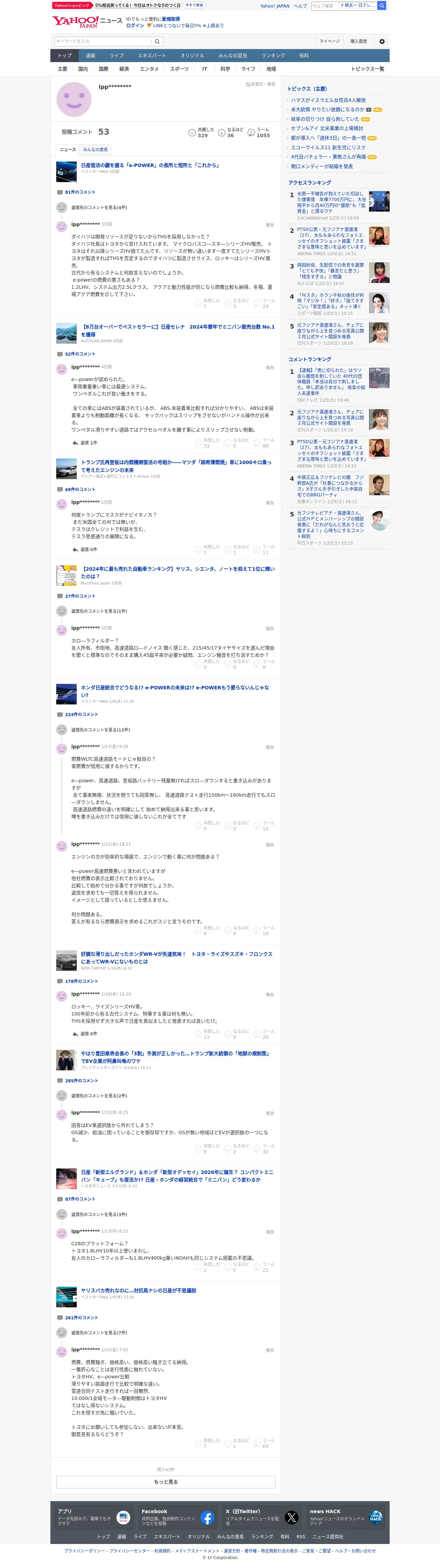Screen dimensions: 440x1568
Task: Click なるほど reaction on the 田舎はEV車 comment
Action: pyautogui.click(x=236, y=1149)
